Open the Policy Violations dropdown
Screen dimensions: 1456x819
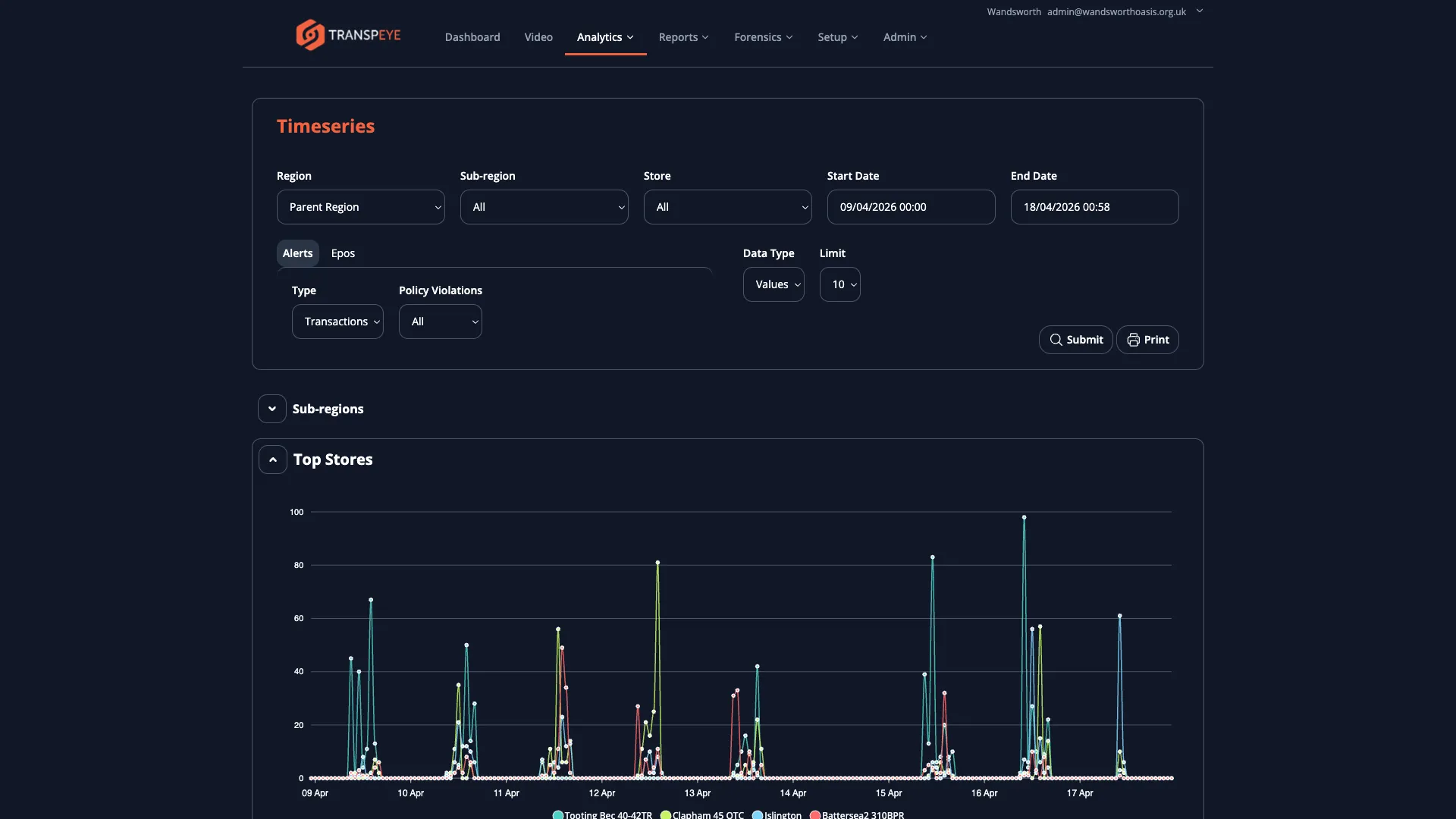click(x=440, y=321)
